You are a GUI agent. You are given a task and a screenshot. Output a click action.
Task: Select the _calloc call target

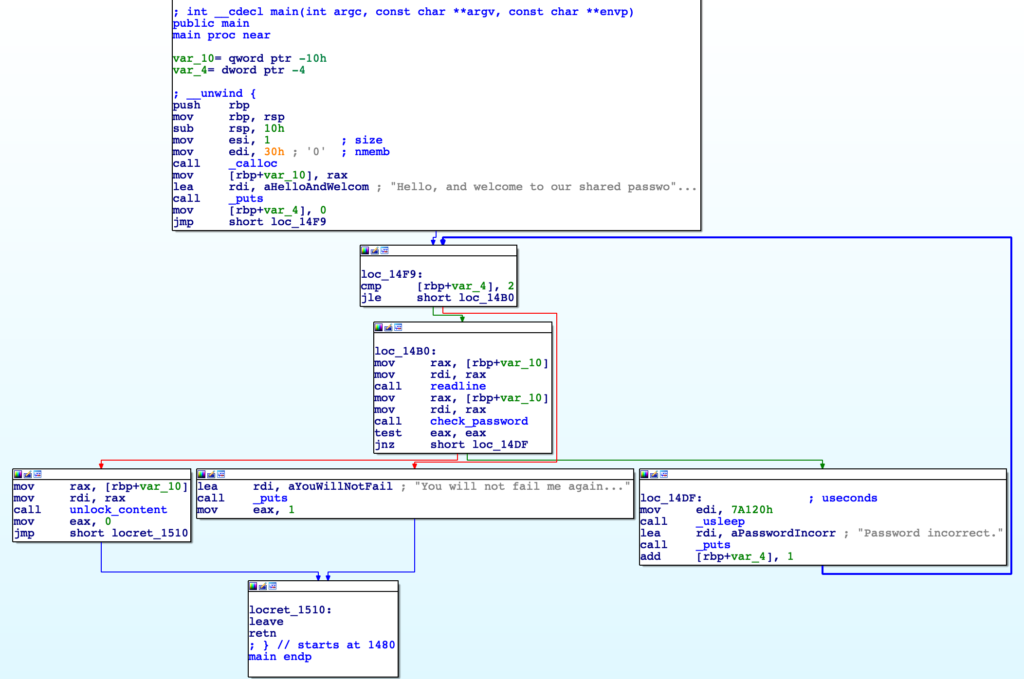(253, 164)
